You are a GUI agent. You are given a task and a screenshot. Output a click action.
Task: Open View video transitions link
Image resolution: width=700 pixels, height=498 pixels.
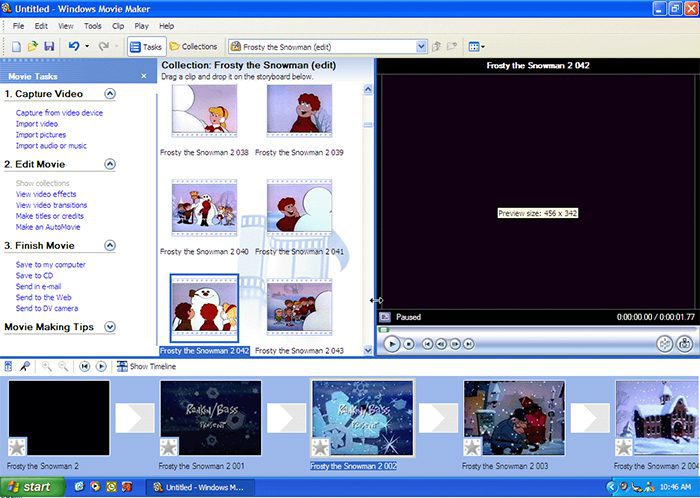tap(51, 205)
